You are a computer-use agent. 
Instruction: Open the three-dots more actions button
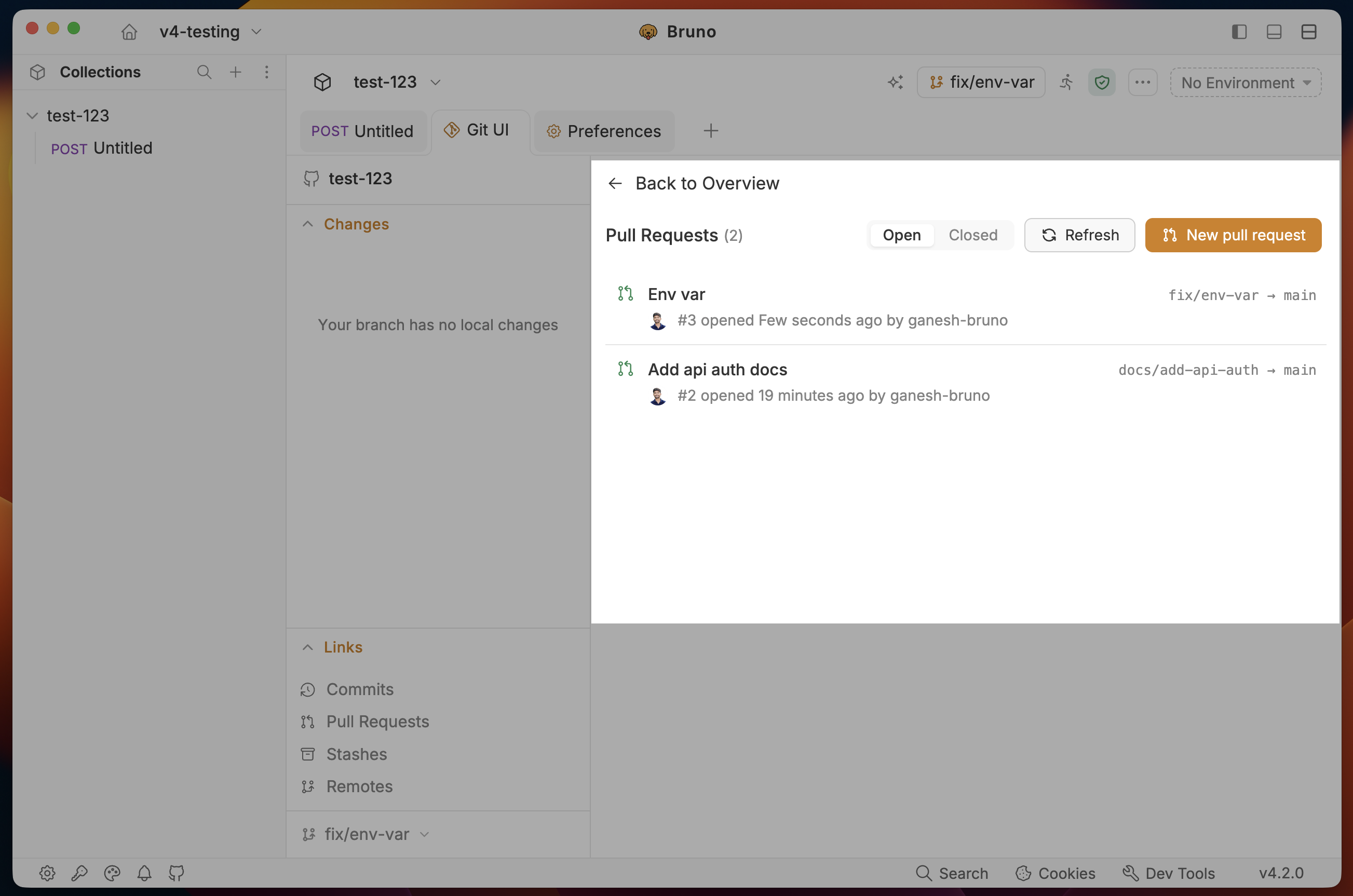click(1143, 83)
